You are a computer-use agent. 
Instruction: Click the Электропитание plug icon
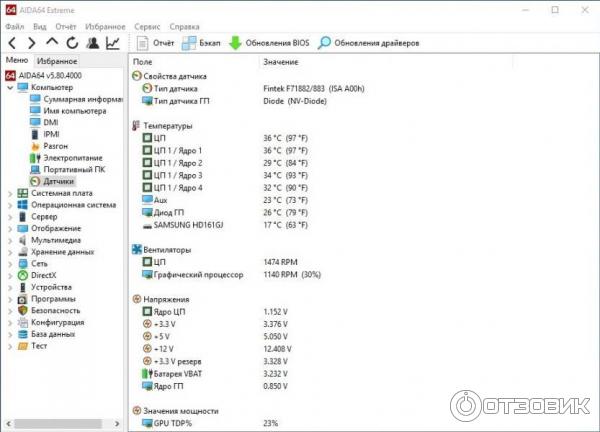[35, 158]
